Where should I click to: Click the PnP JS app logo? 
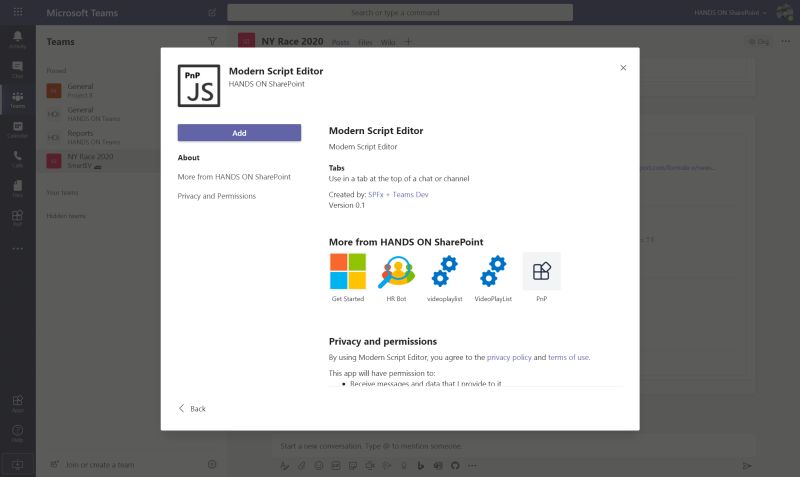pyautogui.click(x=199, y=86)
